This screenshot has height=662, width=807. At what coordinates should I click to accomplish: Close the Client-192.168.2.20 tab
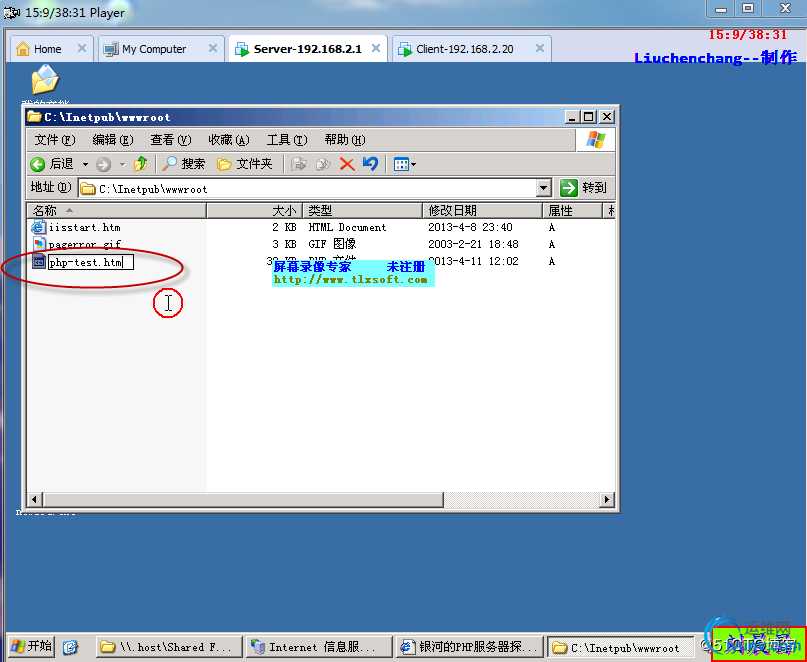(x=539, y=48)
